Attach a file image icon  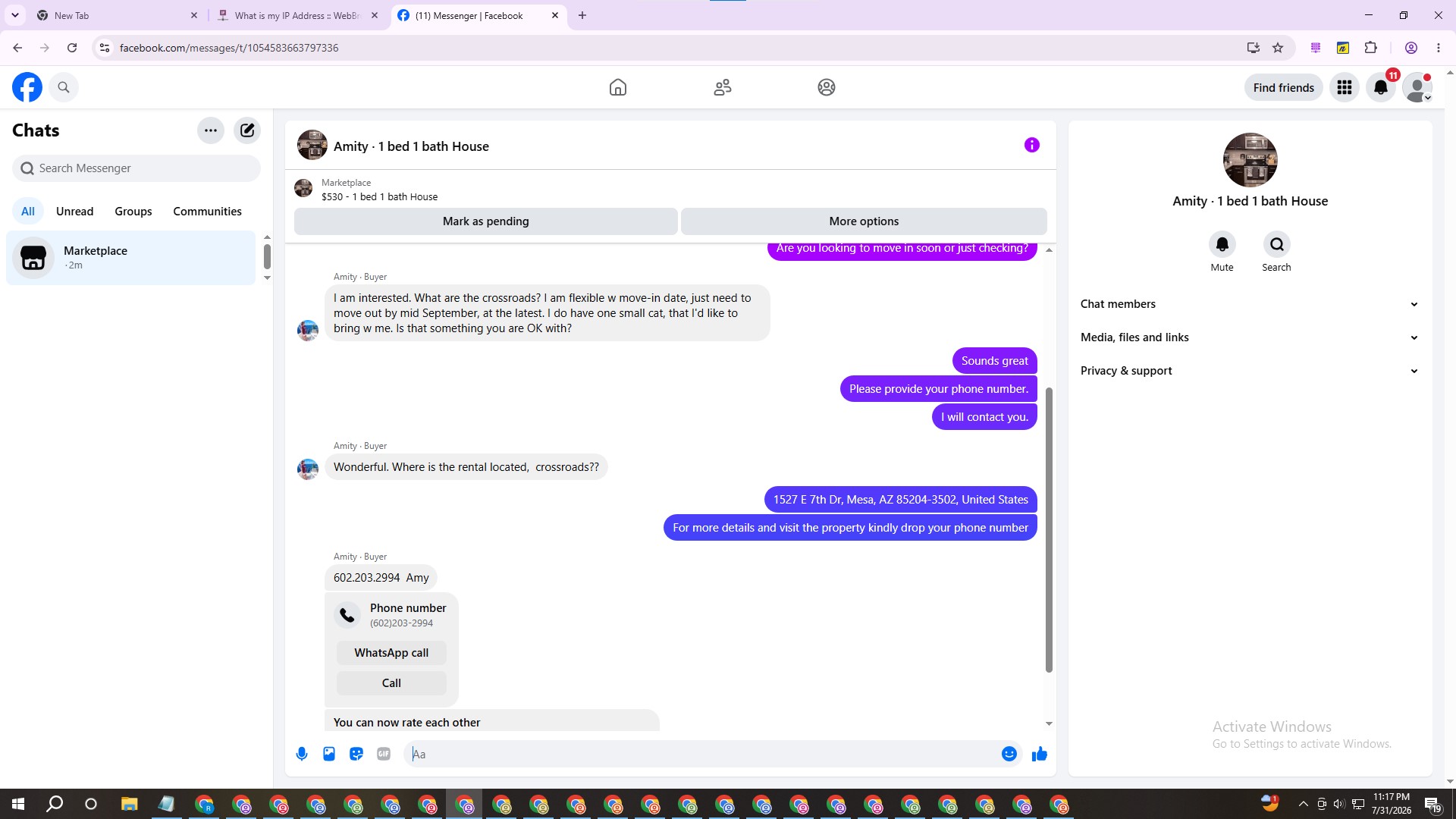[x=329, y=754]
